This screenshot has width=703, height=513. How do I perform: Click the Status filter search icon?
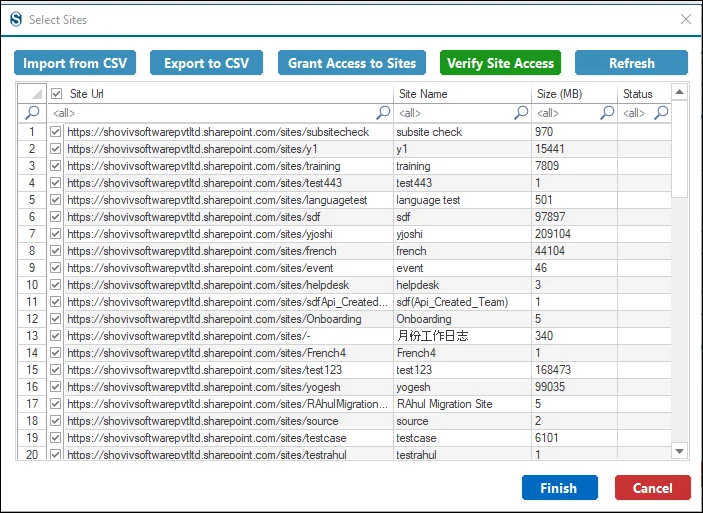click(661, 113)
